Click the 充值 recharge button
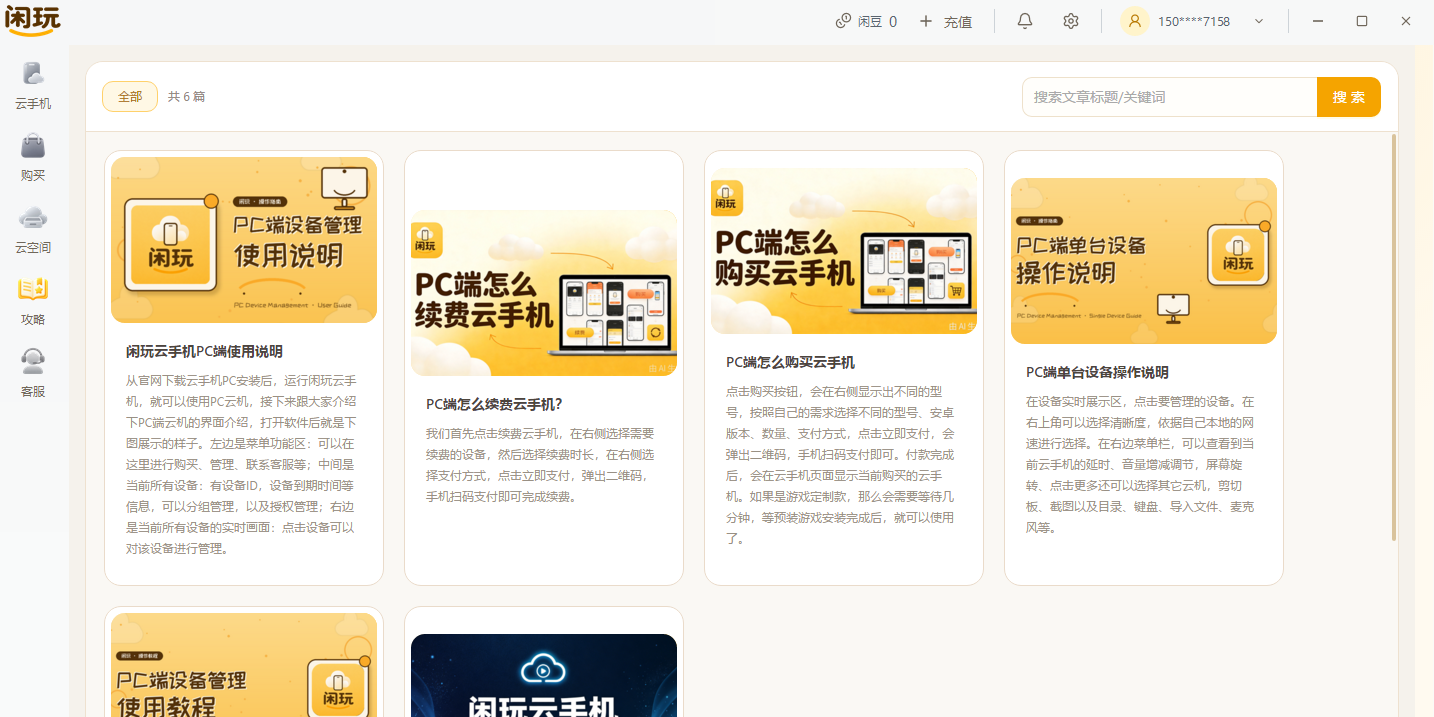Image resolution: width=1434 pixels, height=717 pixels. 946,21
